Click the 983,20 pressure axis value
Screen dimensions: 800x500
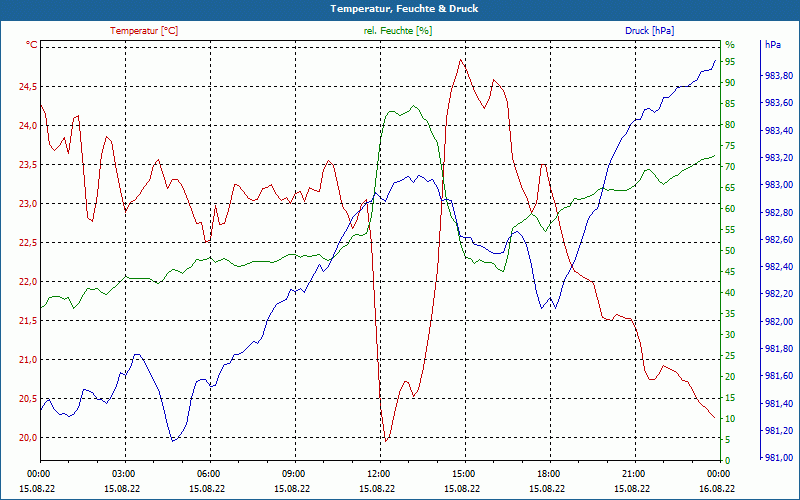pos(779,158)
